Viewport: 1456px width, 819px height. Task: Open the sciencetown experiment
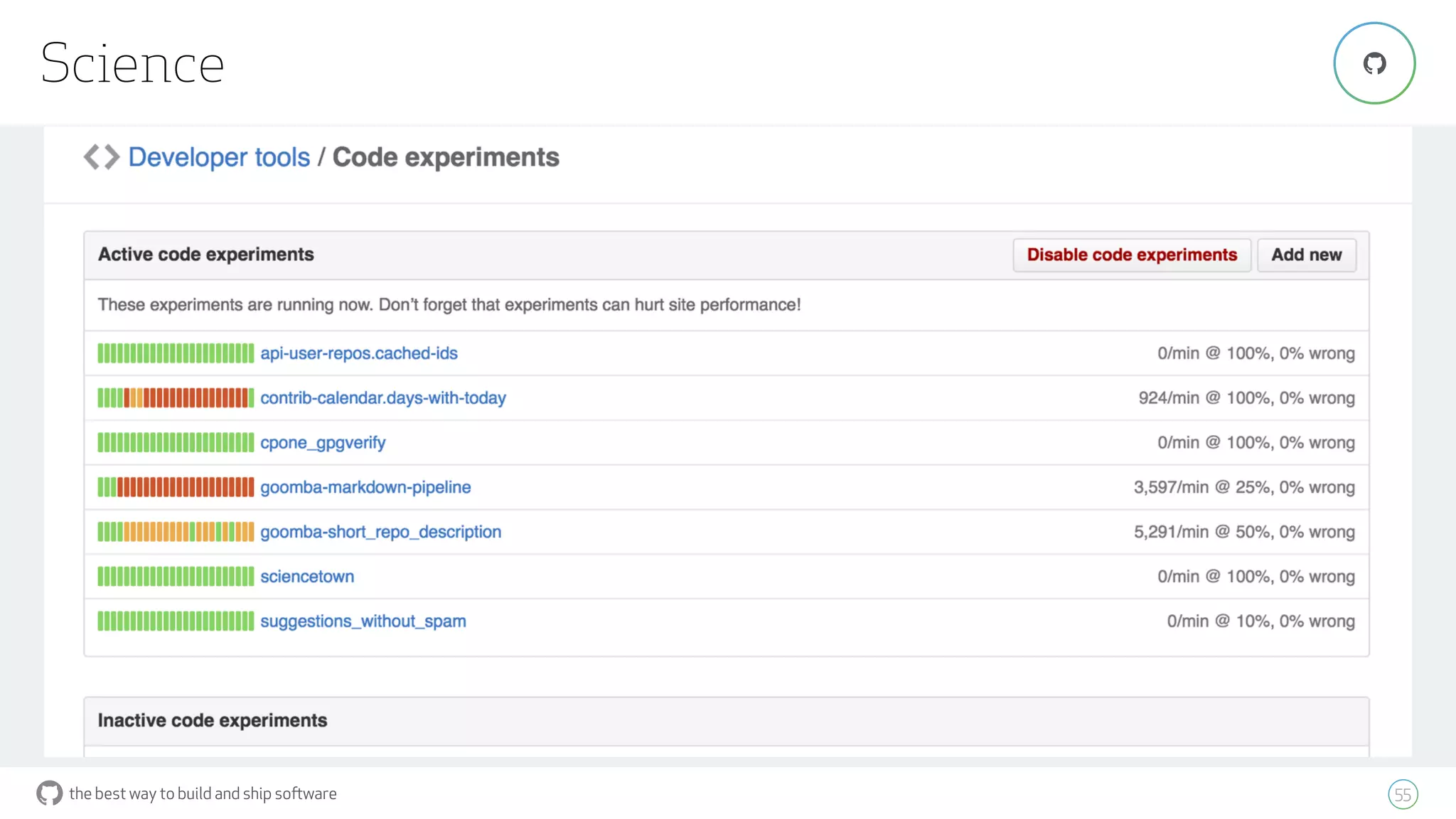307,577
